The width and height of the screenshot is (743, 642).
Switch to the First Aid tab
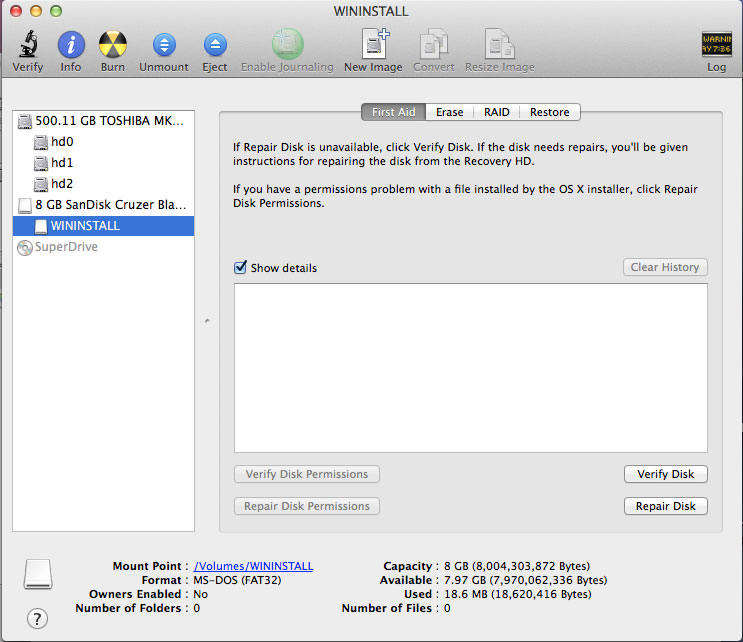[x=393, y=112]
